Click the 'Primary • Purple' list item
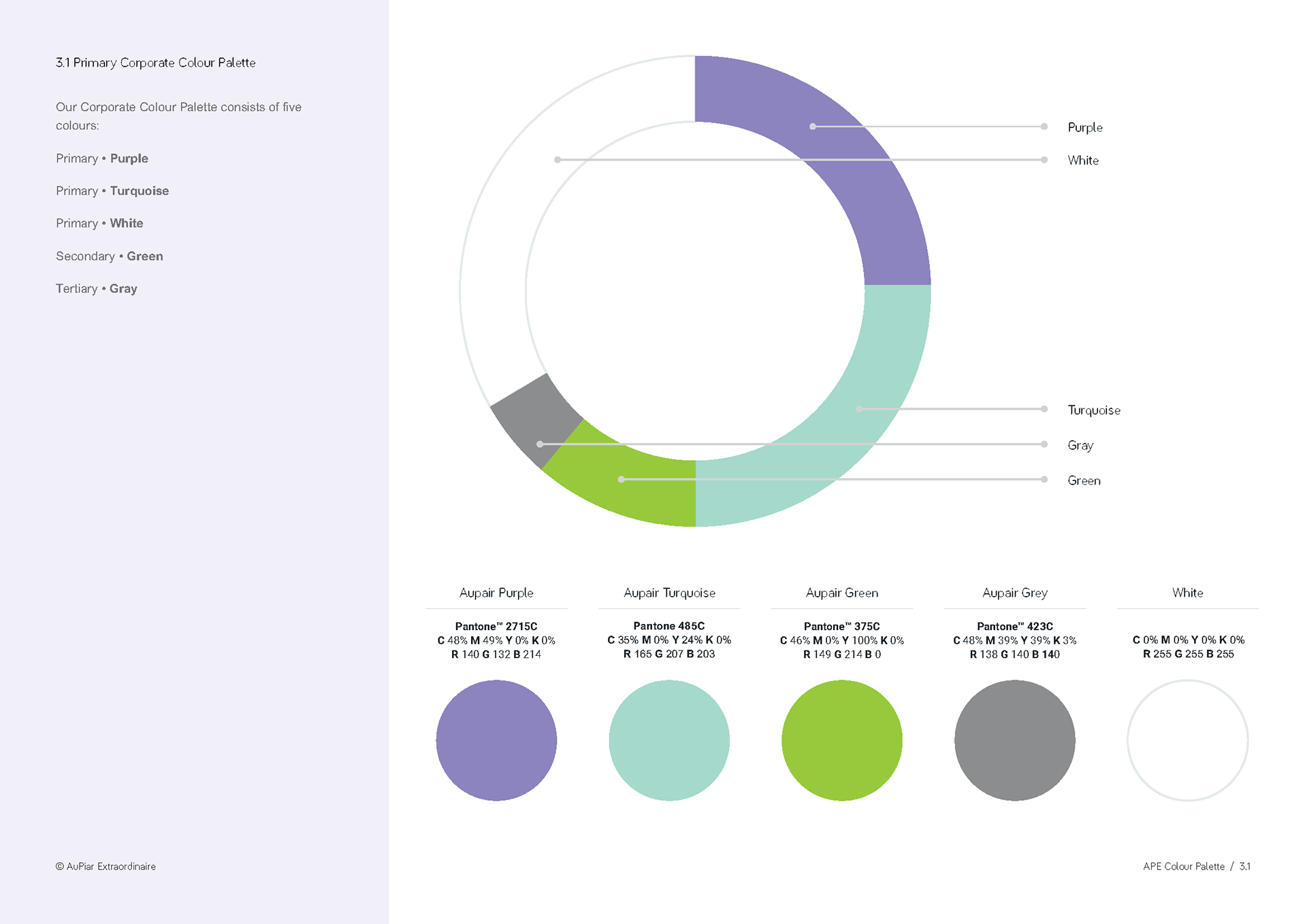This screenshot has height=924, width=1307. [102, 159]
